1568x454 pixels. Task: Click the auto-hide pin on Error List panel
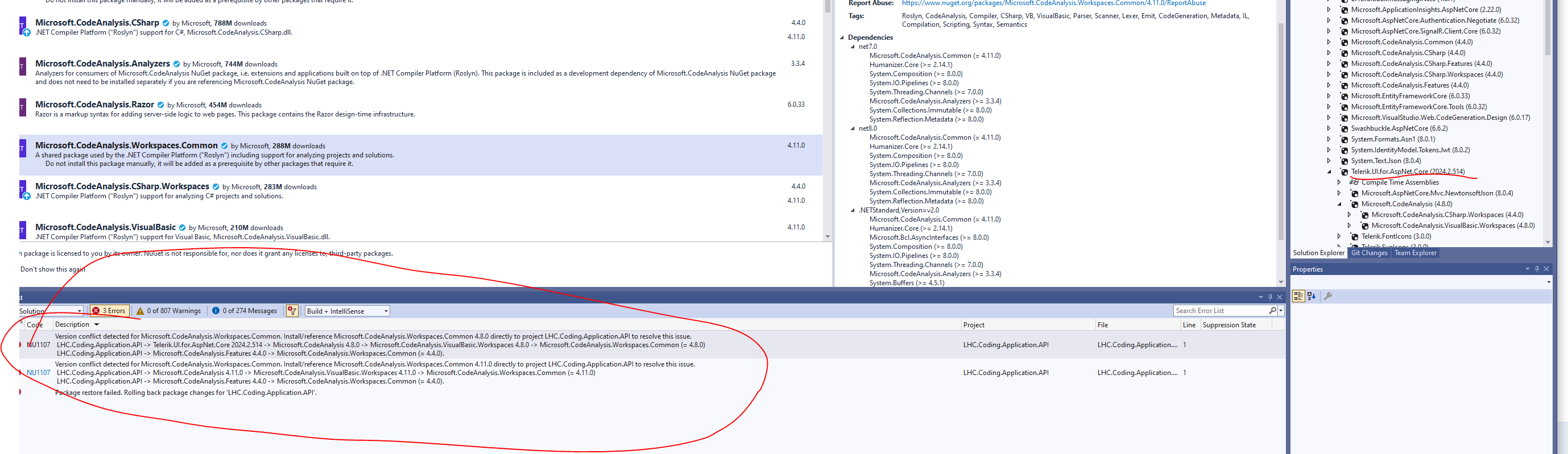pyautogui.click(x=1270, y=297)
